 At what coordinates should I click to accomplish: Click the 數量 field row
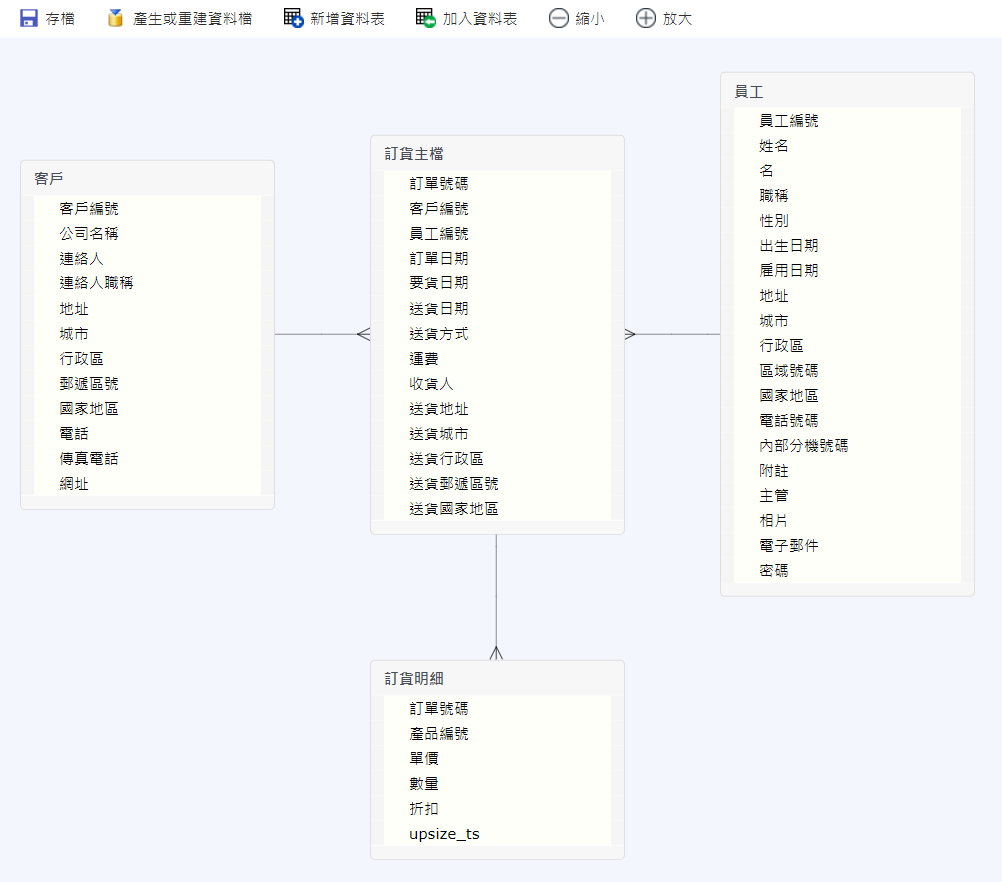tap(497, 784)
